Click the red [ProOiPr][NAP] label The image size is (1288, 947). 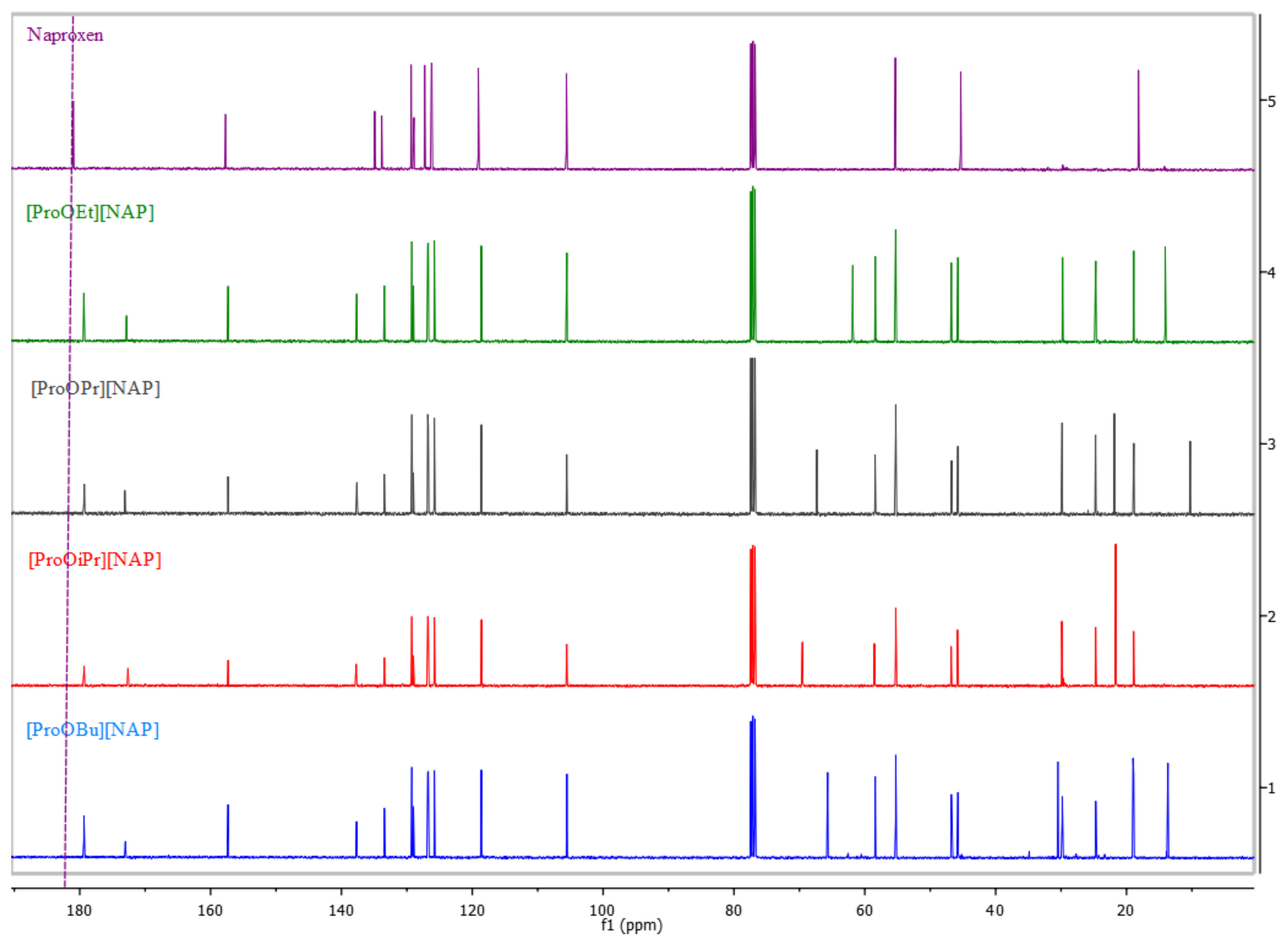pos(95,559)
